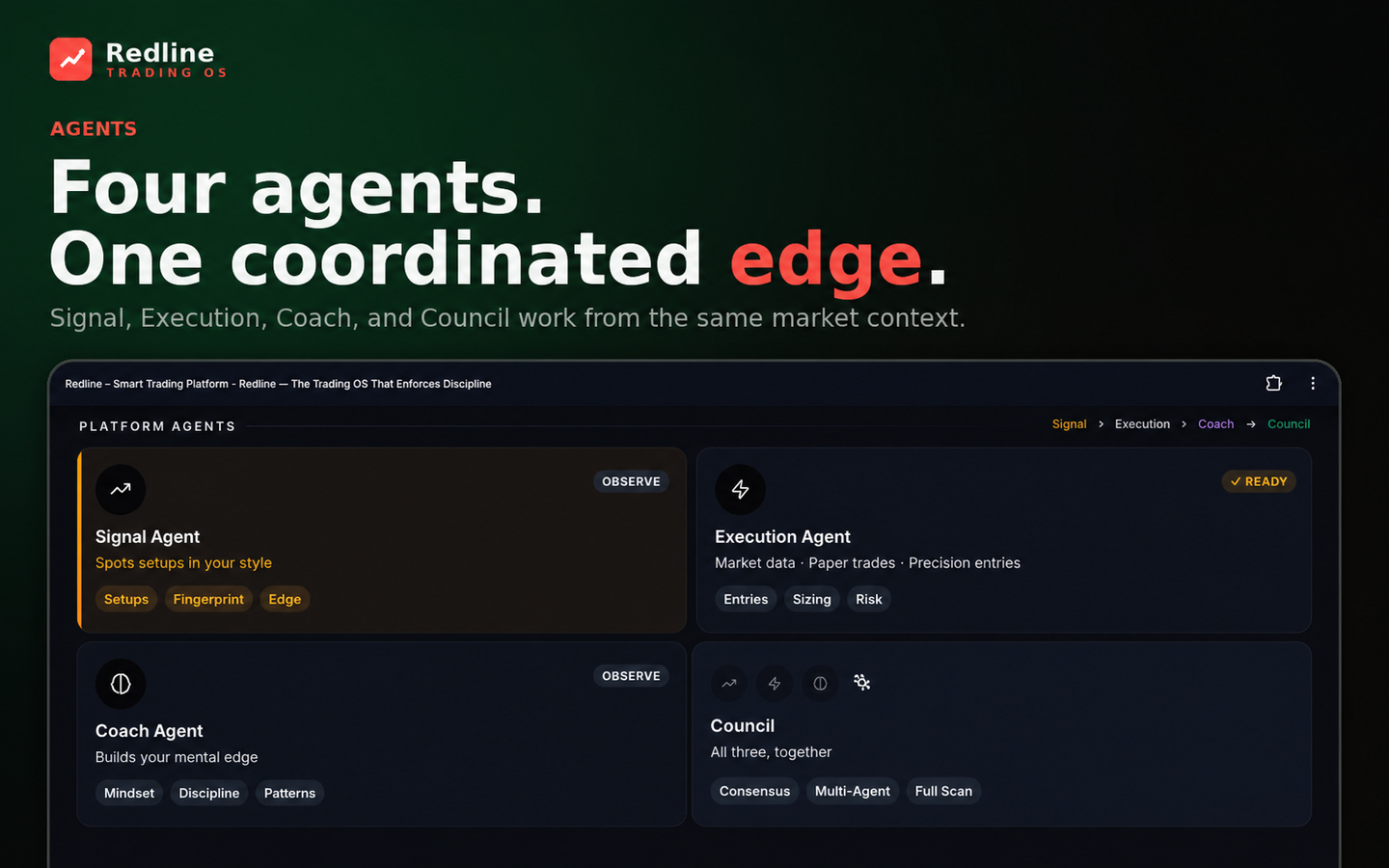Click 'Spots setups in your style' text

point(183,563)
